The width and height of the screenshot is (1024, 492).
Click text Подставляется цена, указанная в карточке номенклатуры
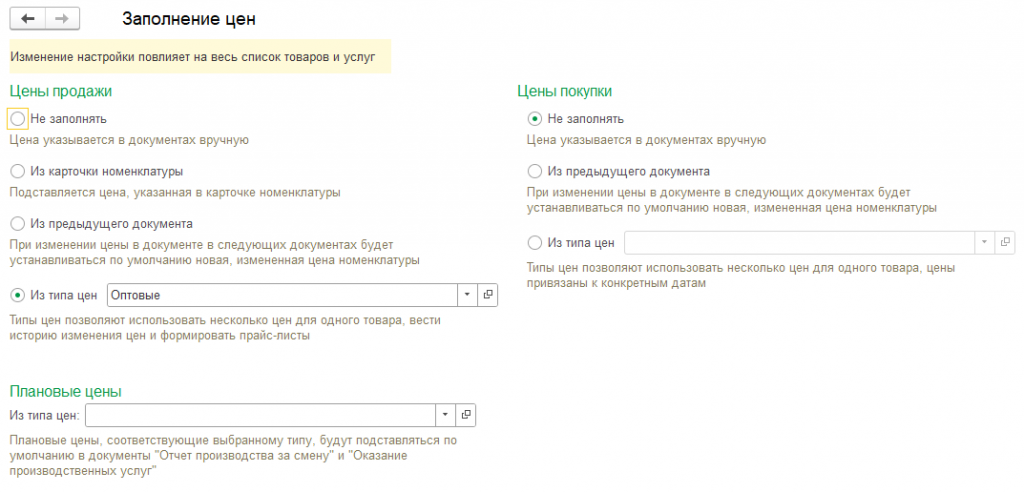coord(175,193)
